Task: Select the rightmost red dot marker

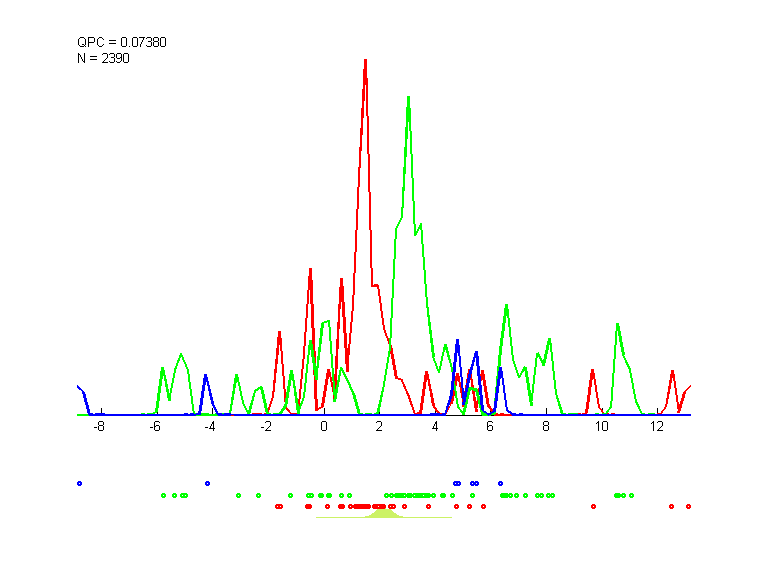Action: pyautogui.click(x=689, y=506)
